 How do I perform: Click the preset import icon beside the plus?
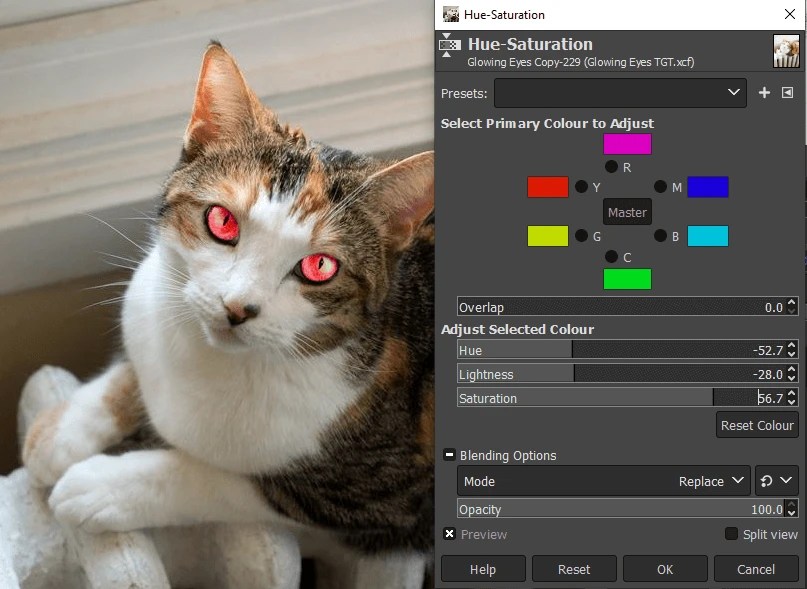pyautogui.click(x=788, y=92)
